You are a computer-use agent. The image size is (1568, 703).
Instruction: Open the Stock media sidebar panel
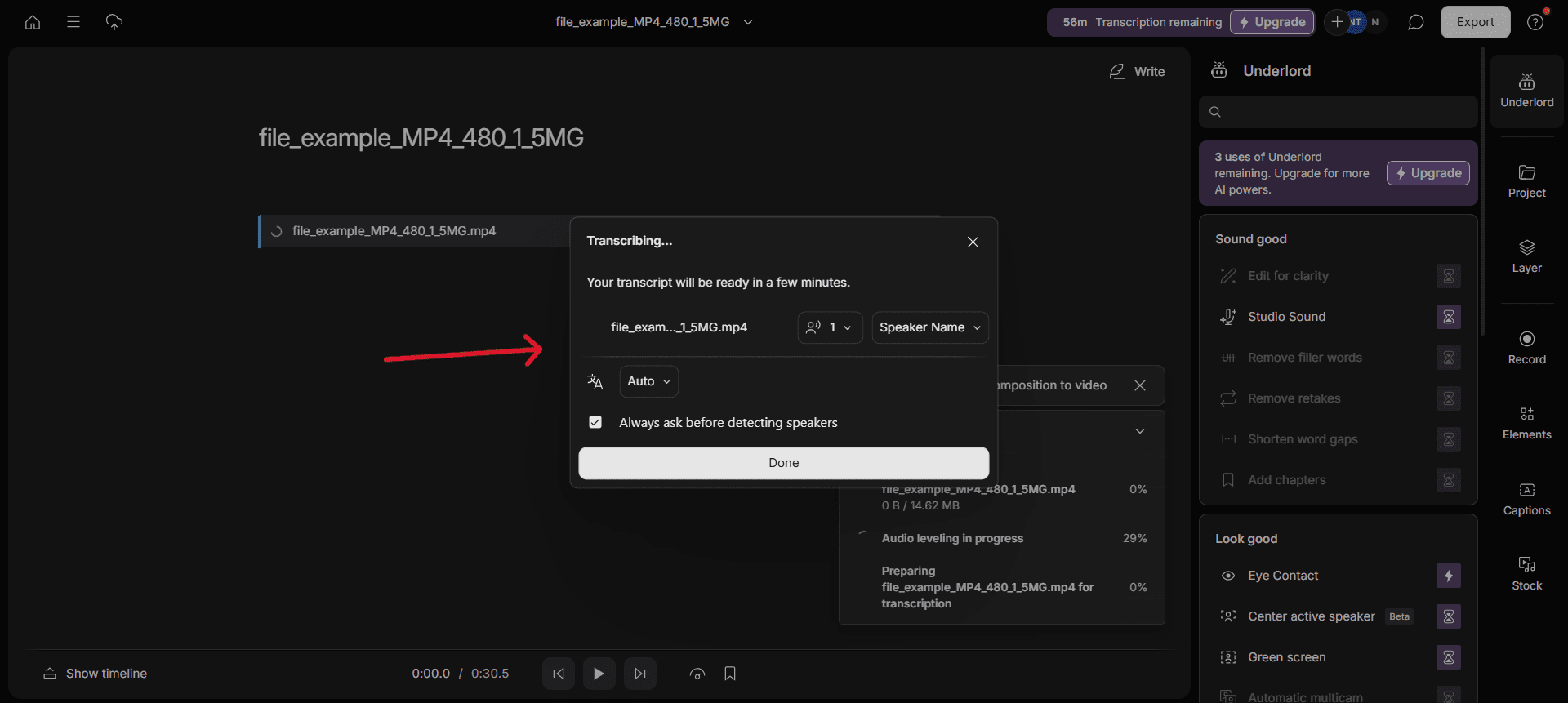1527,575
